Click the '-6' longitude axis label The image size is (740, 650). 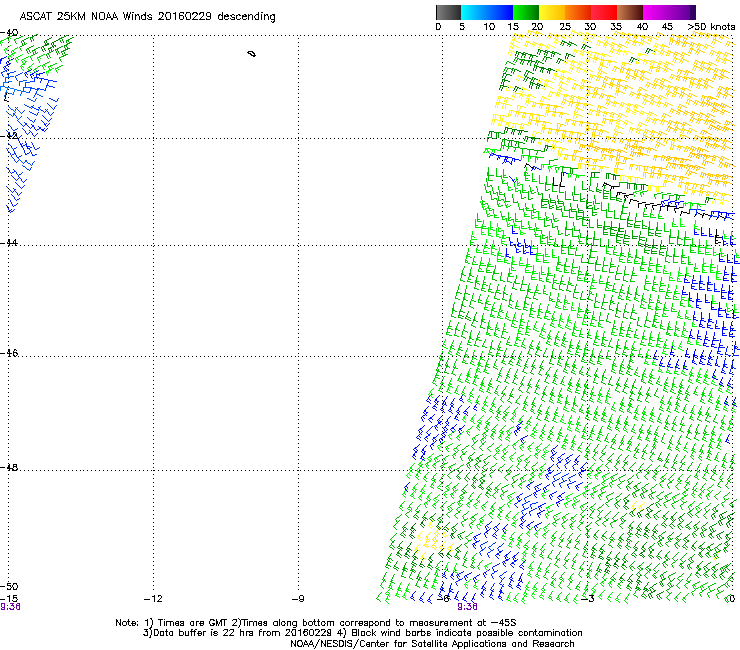(443, 599)
